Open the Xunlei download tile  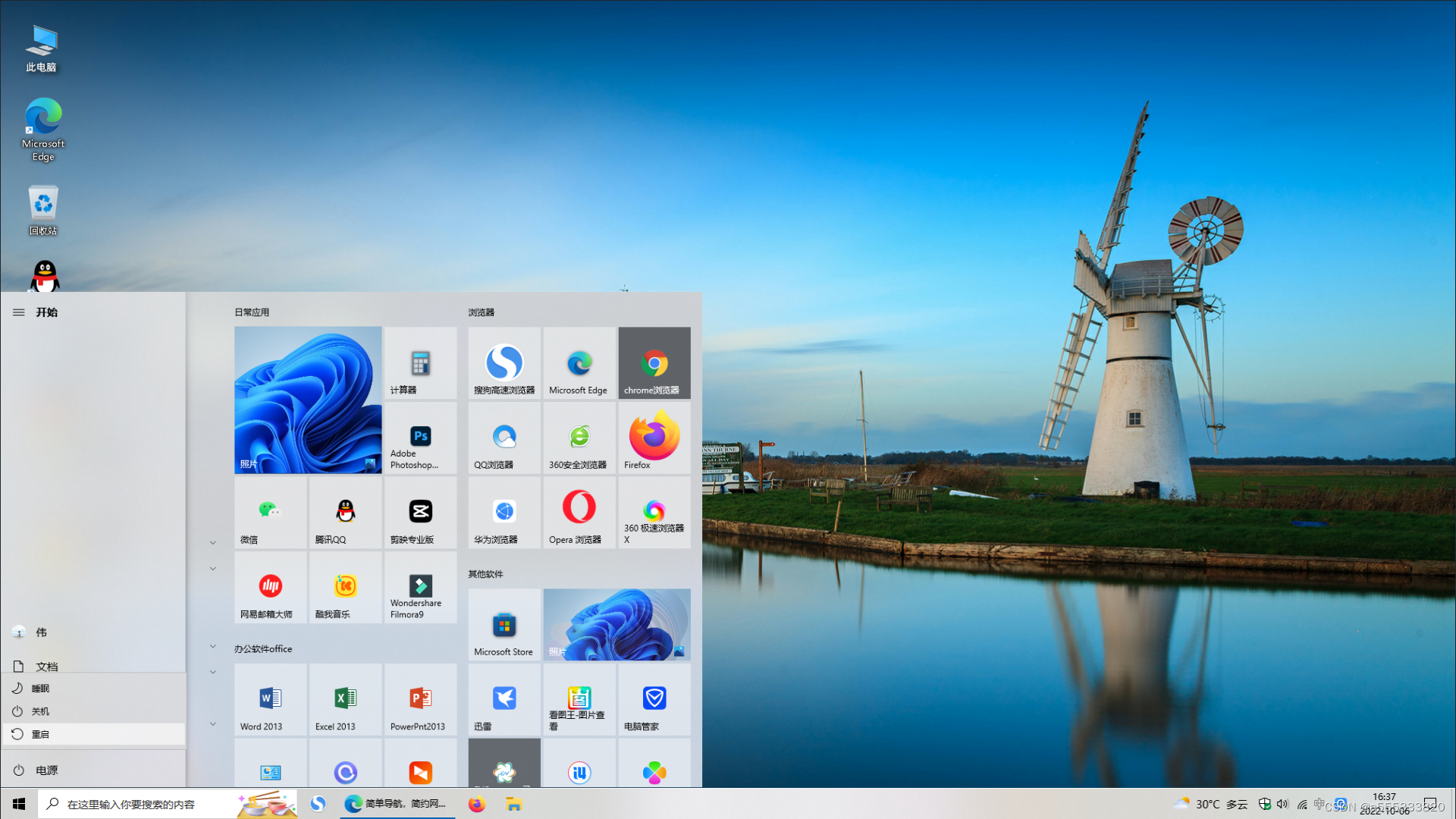coord(504,699)
